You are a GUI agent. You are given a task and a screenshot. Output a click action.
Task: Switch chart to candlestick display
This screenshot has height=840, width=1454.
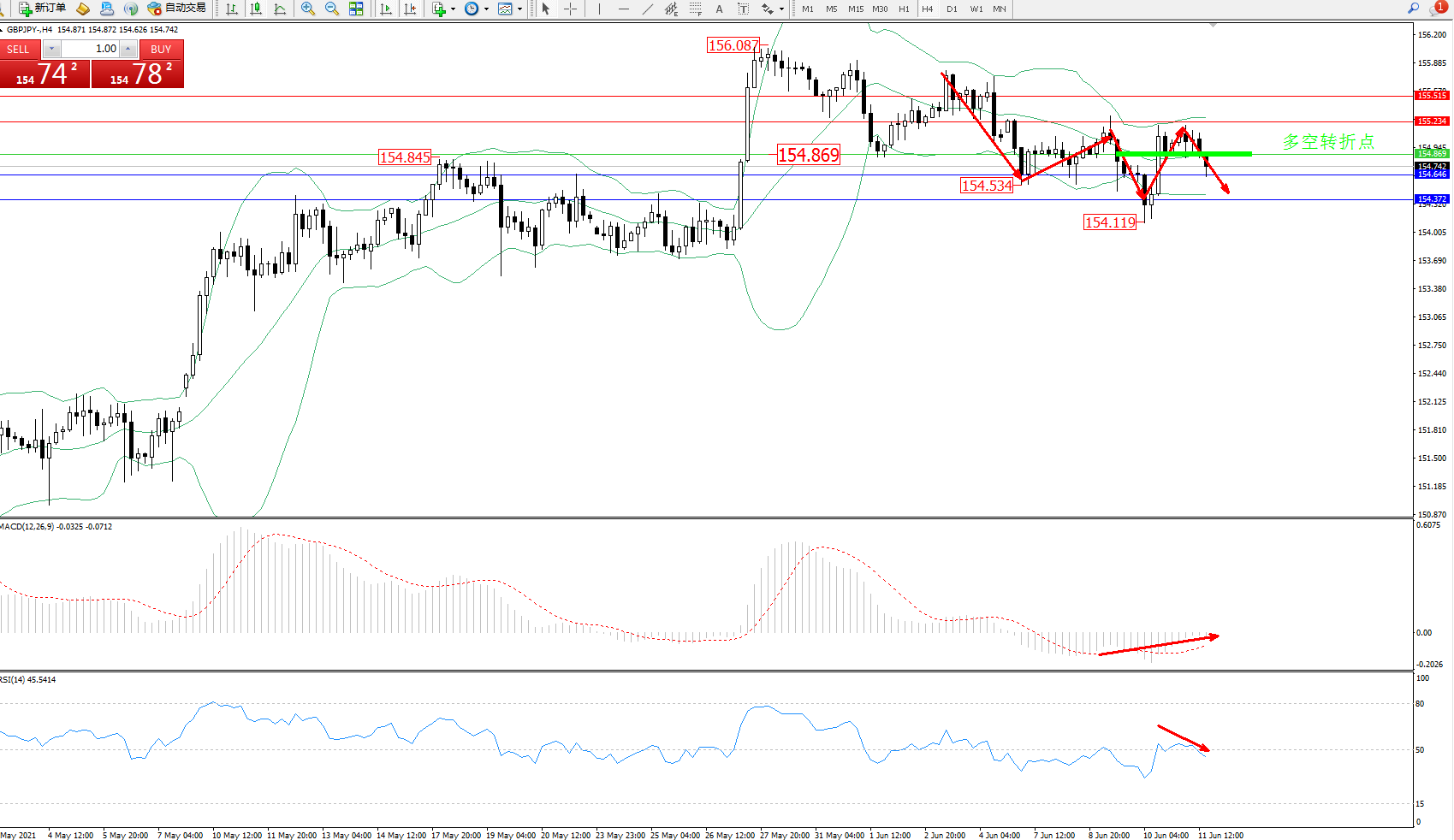[x=256, y=9]
